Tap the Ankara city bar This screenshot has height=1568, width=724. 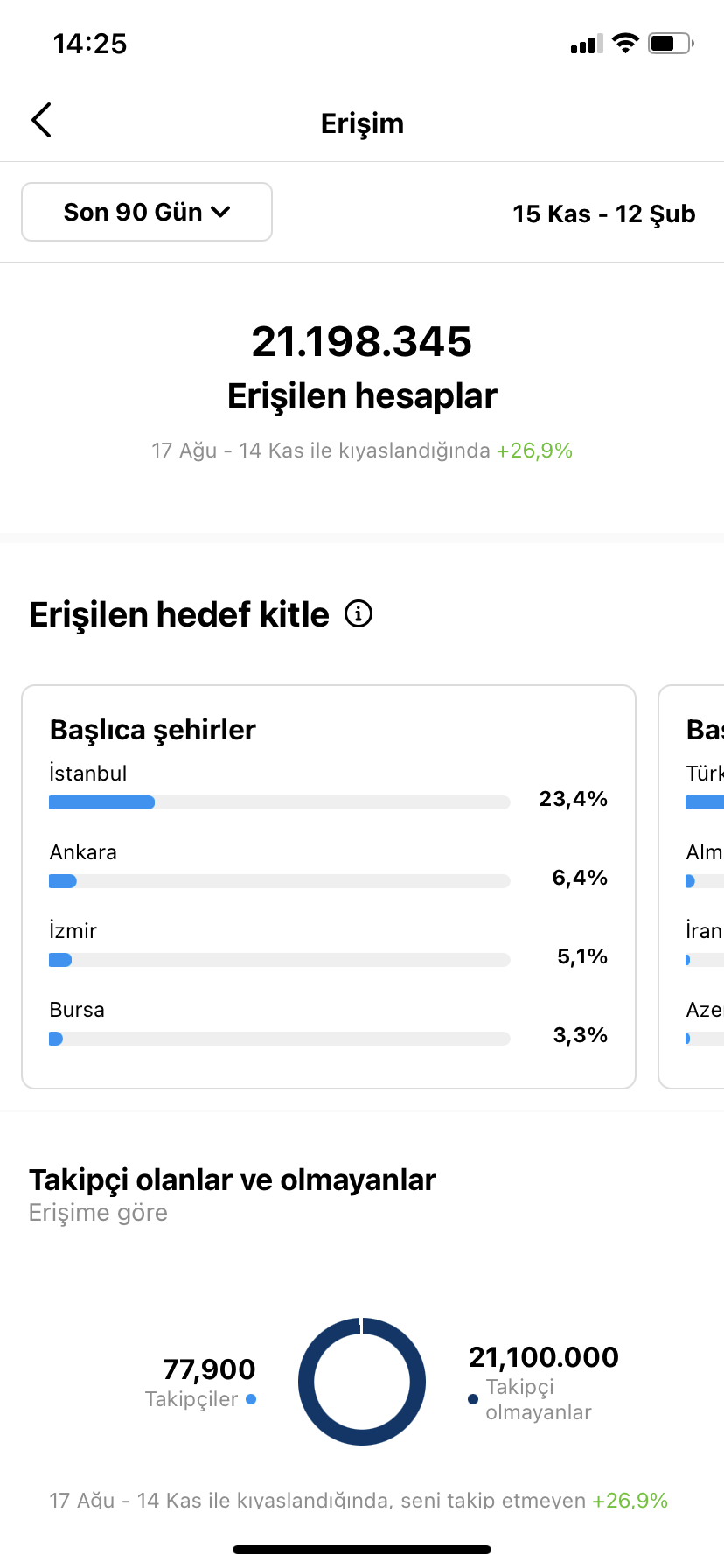pos(280,881)
